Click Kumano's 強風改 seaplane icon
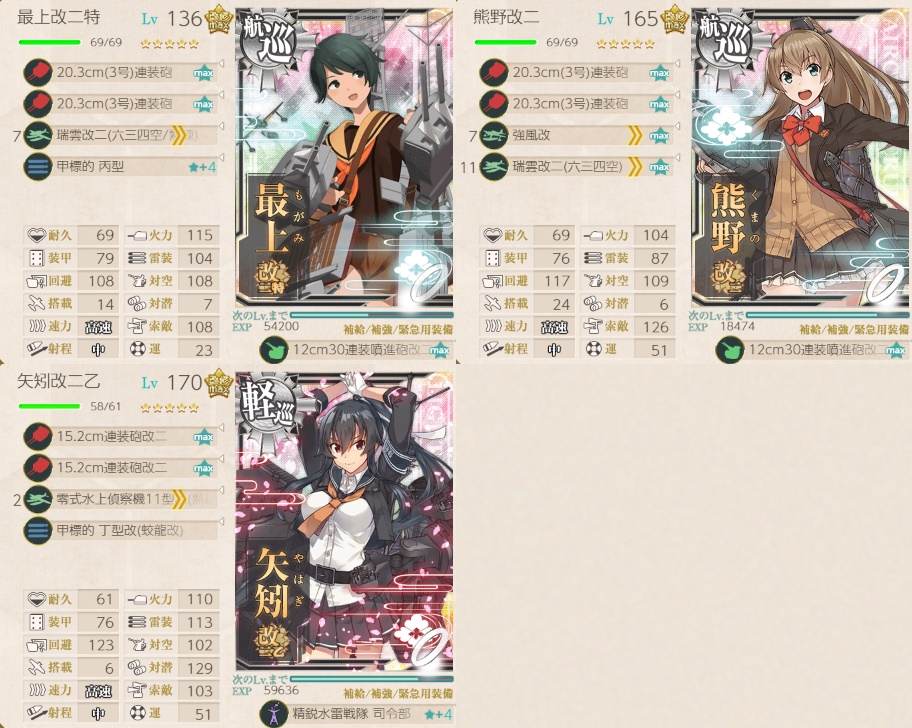 [x=494, y=135]
